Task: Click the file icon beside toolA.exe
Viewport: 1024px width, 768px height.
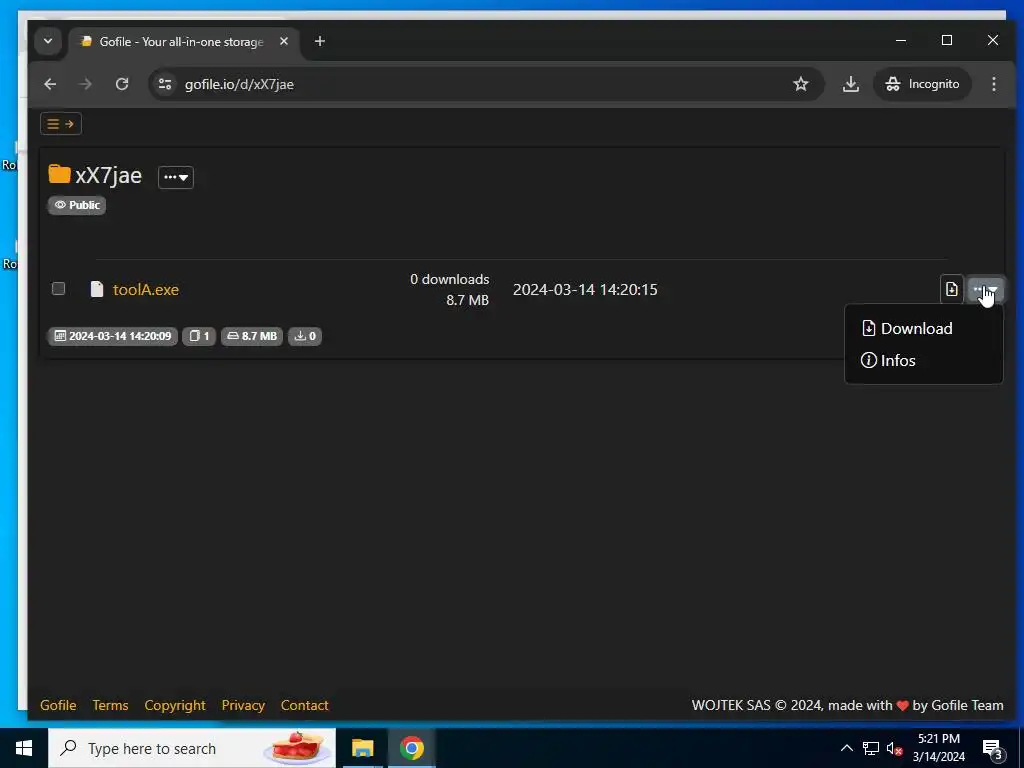Action: click(97, 289)
